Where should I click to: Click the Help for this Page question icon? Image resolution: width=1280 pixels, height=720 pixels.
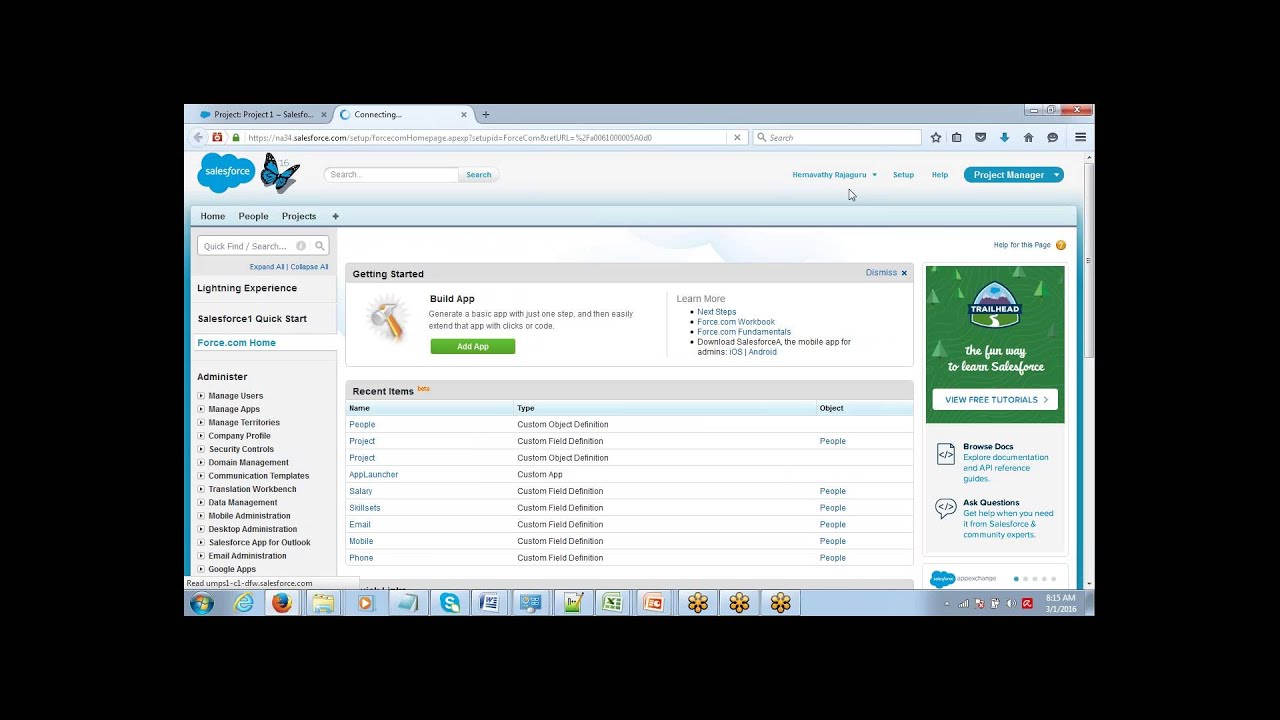pos(1061,245)
